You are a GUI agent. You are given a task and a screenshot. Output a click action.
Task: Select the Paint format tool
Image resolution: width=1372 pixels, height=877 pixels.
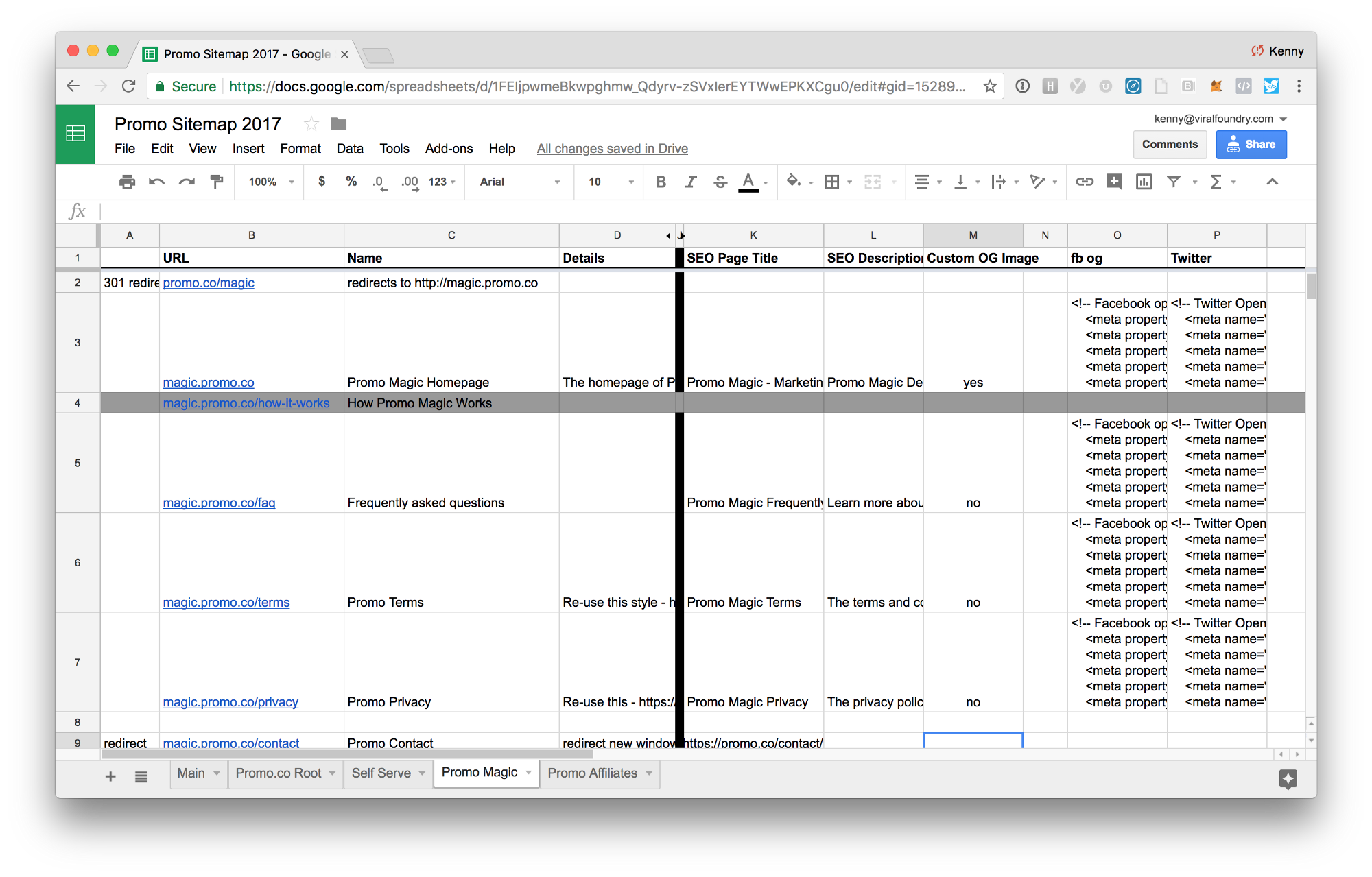217,182
